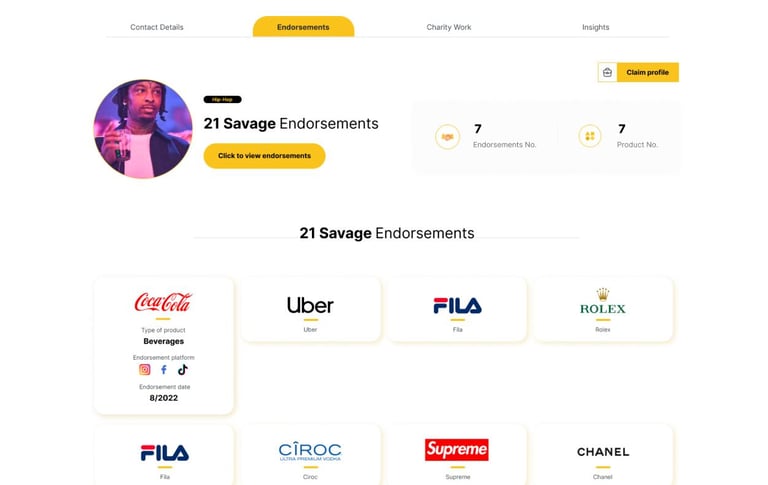Click the Facebook icon in Coca-Cola card
The height and width of the screenshot is (485, 768).
(164, 370)
